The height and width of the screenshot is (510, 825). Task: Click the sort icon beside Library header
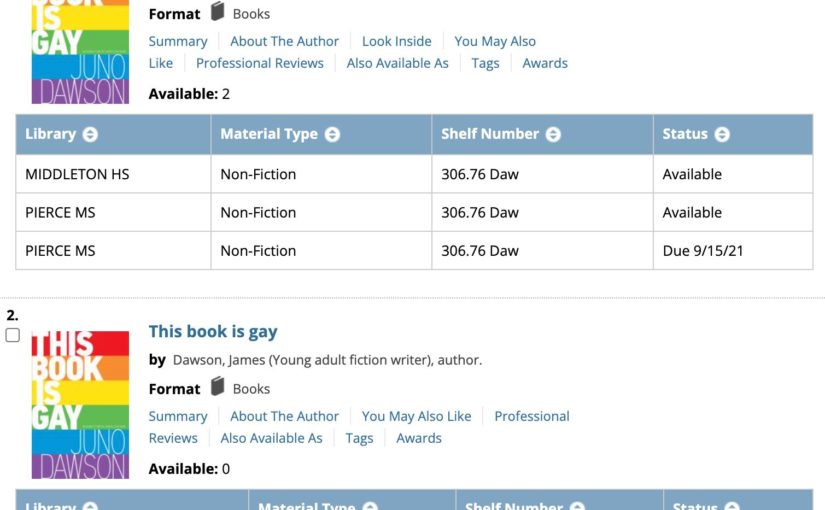coord(90,135)
